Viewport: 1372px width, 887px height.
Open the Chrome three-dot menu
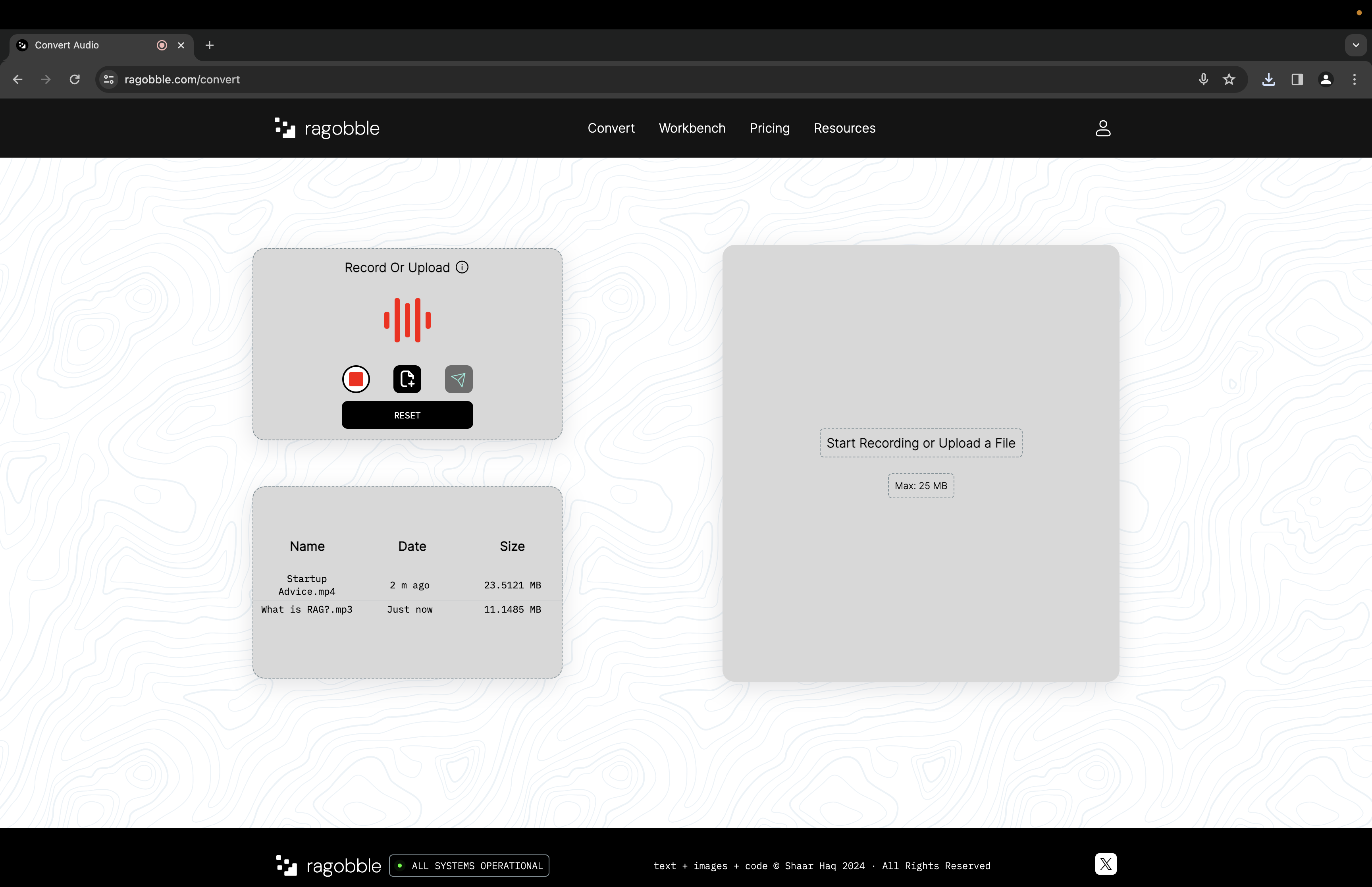tap(1354, 79)
